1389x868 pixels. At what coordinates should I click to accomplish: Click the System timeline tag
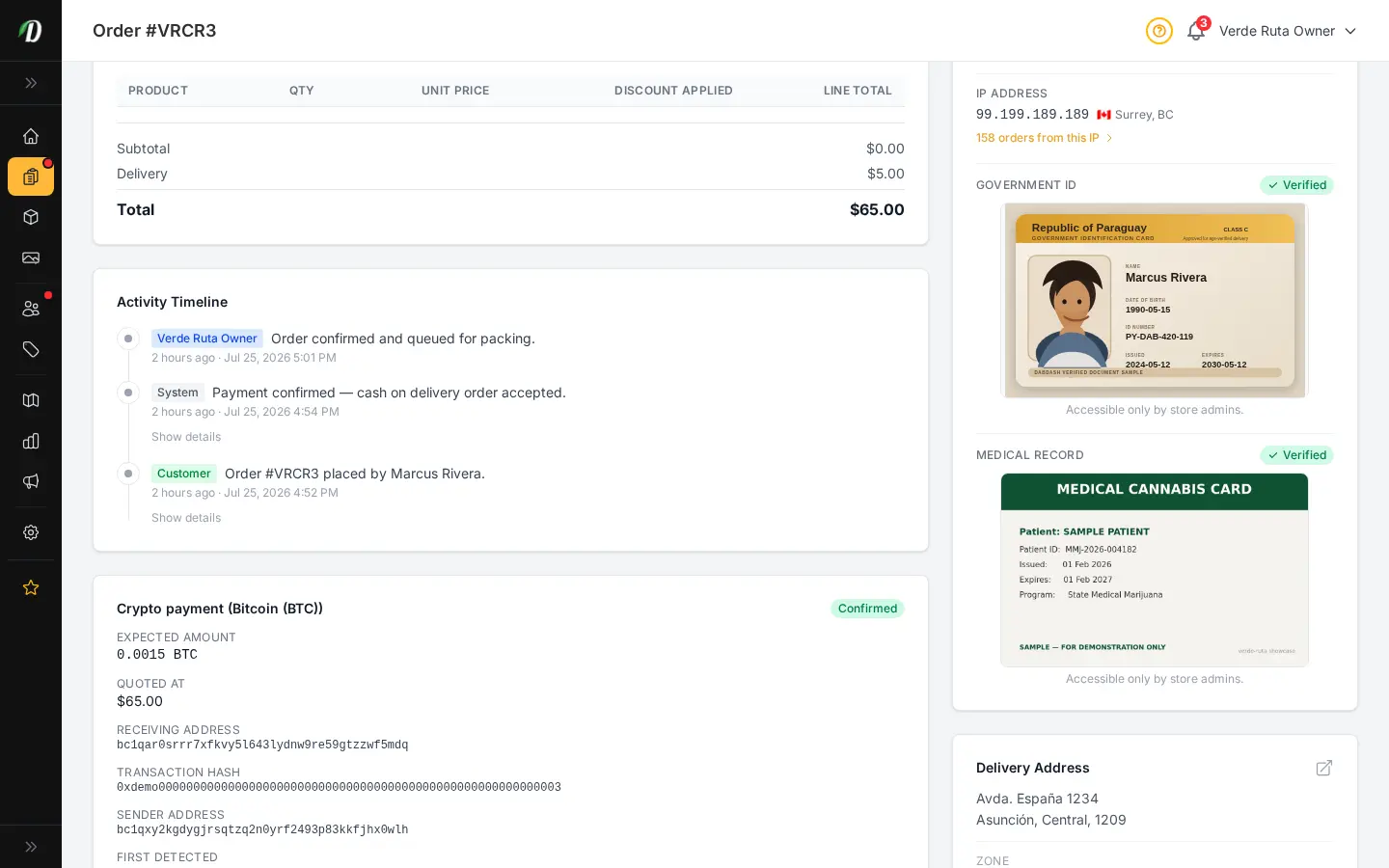[177, 393]
